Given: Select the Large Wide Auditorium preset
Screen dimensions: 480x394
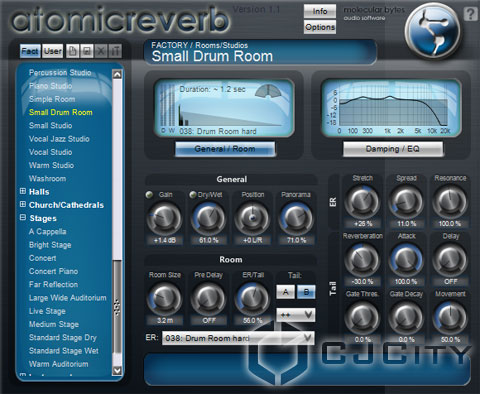Looking at the screenshot, I should [68, 298].
